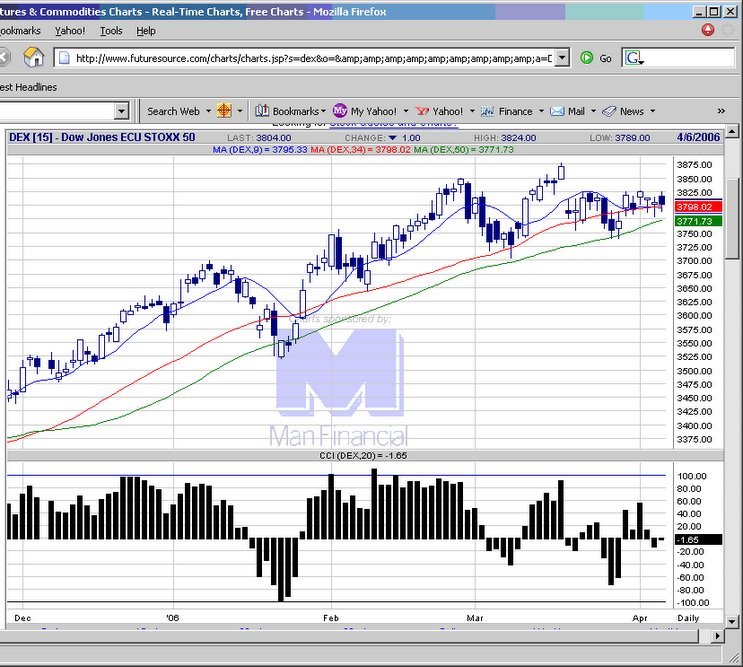Click the Daily interval label
This screenshot has height=667, width=743.
(x=688, y=618)
